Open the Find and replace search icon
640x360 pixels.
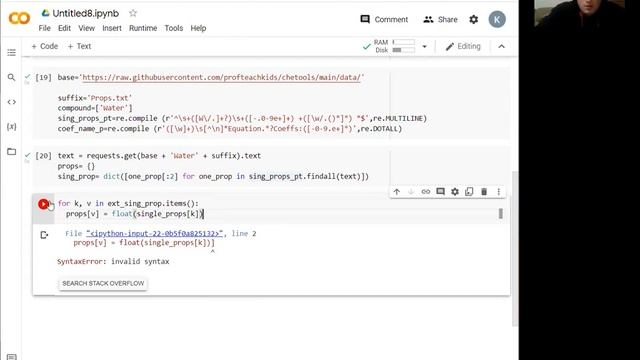pyautogui.click(x=11, y=77)
